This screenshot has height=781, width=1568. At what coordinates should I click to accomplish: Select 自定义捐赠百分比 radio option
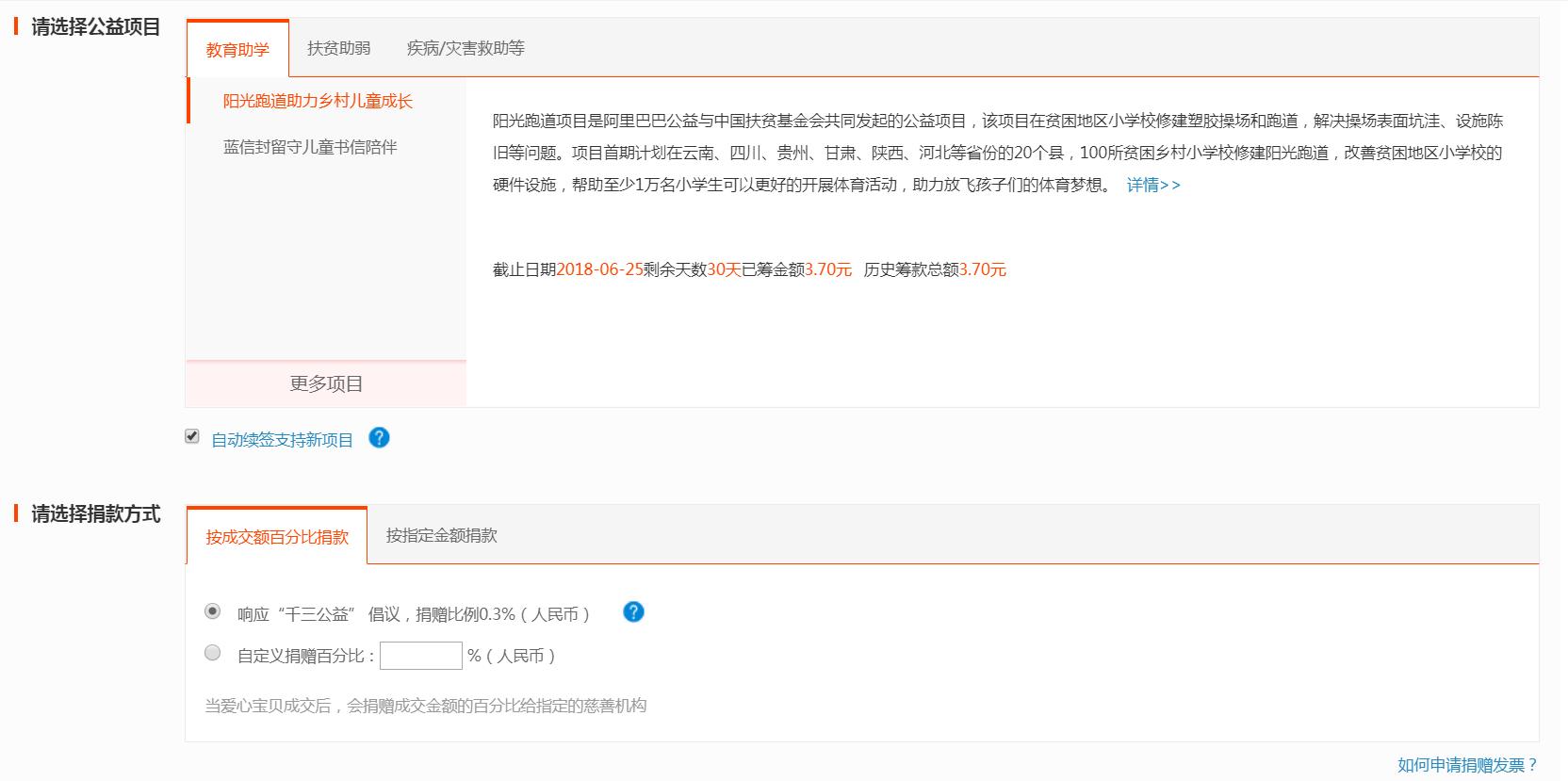point(213,653)
